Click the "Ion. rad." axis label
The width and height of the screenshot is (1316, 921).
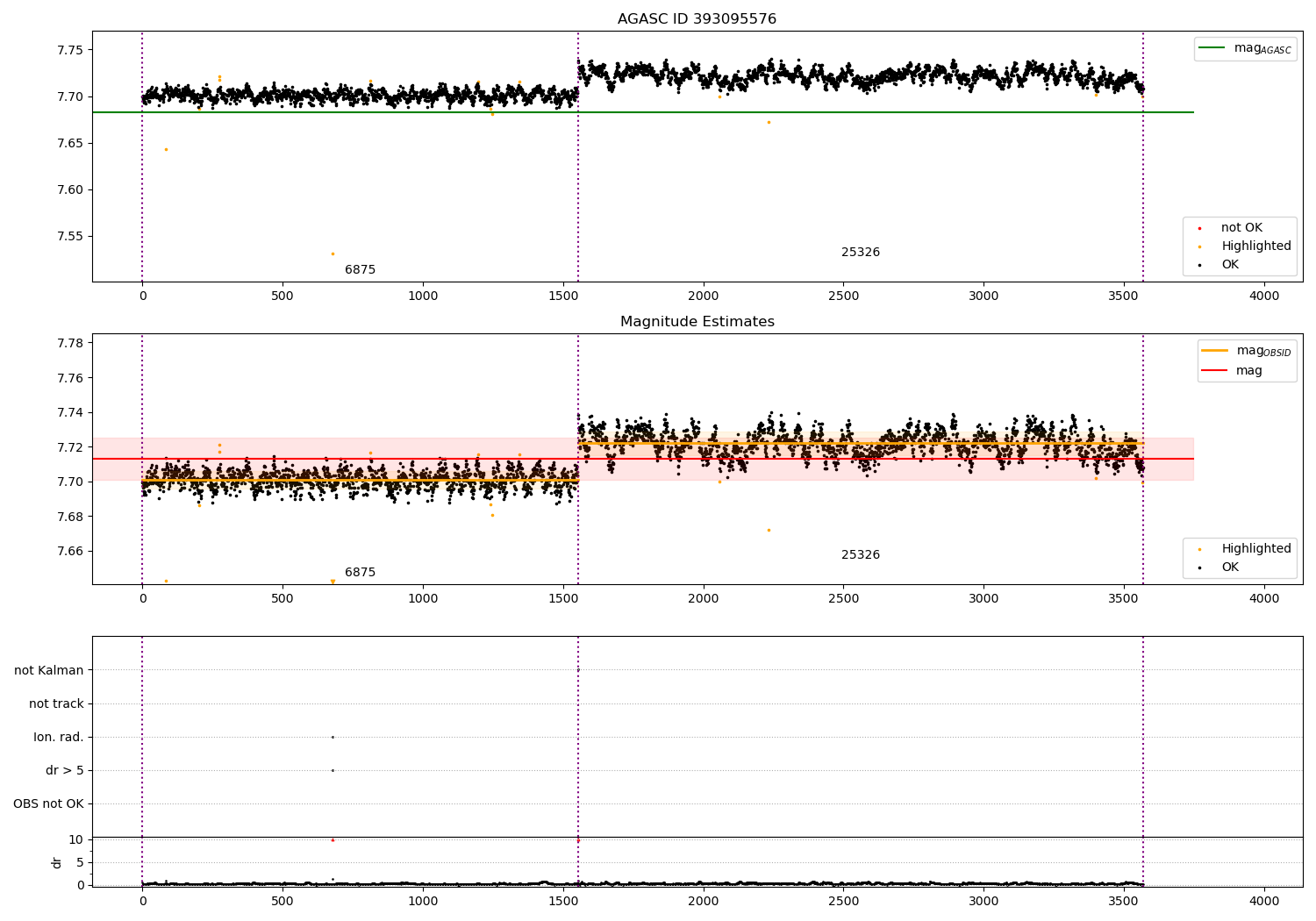point(59,738)
